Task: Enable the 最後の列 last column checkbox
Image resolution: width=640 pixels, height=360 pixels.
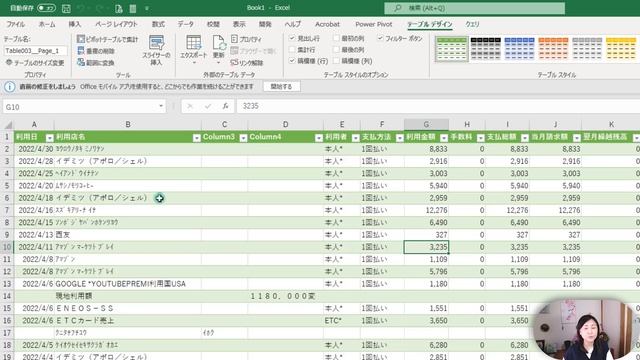Action: click(x=336, y=49)
